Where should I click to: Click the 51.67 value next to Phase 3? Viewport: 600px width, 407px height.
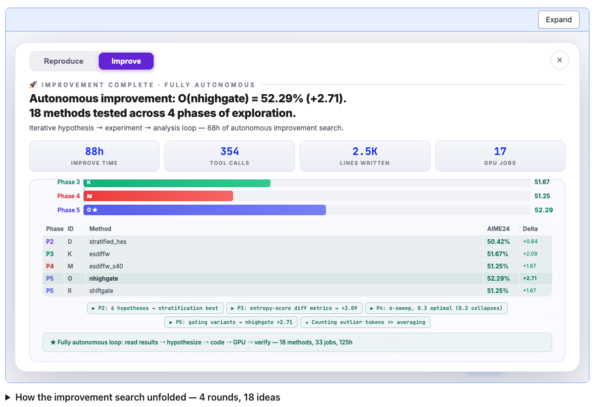coord(542,182)
